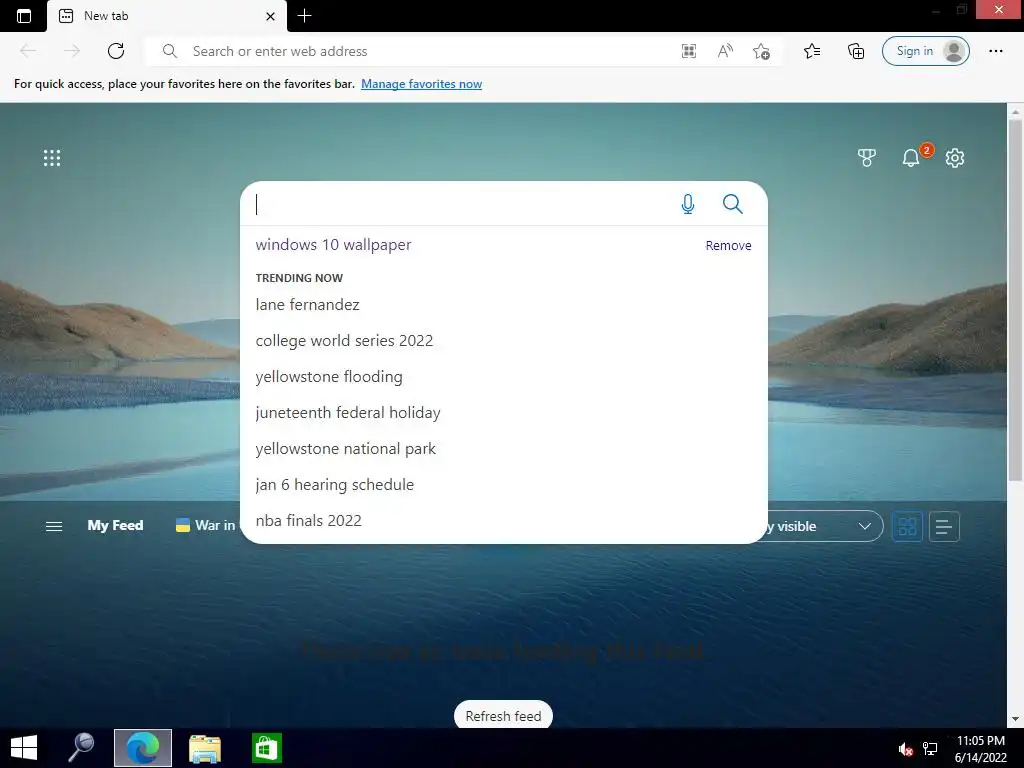Viewport: 1024px width, 768px height.
Task: Click the Sign in button
Action: pos(925,51)
